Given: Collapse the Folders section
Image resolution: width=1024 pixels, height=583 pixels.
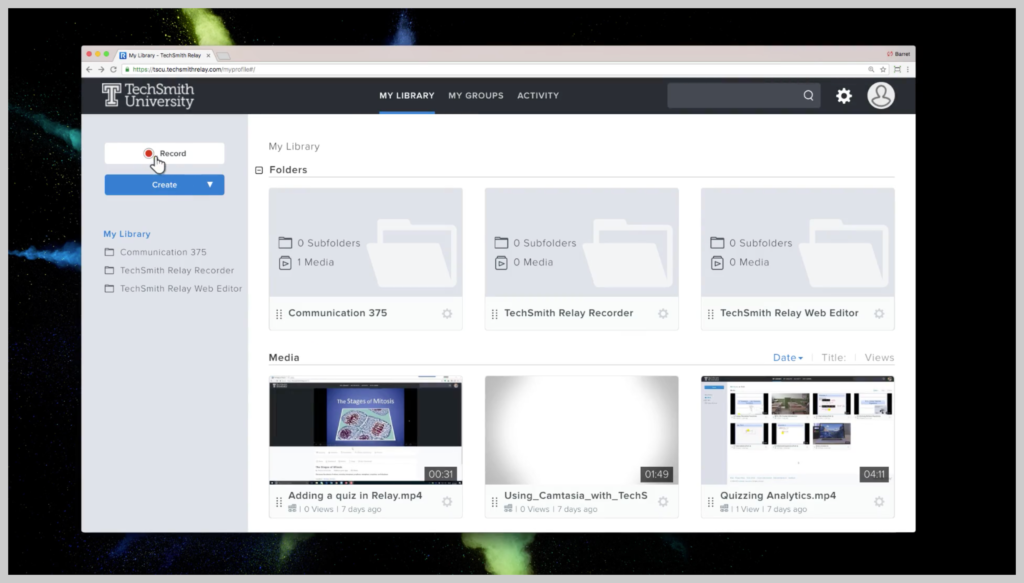Looking at the screenshot, I should tap(259, 170).
